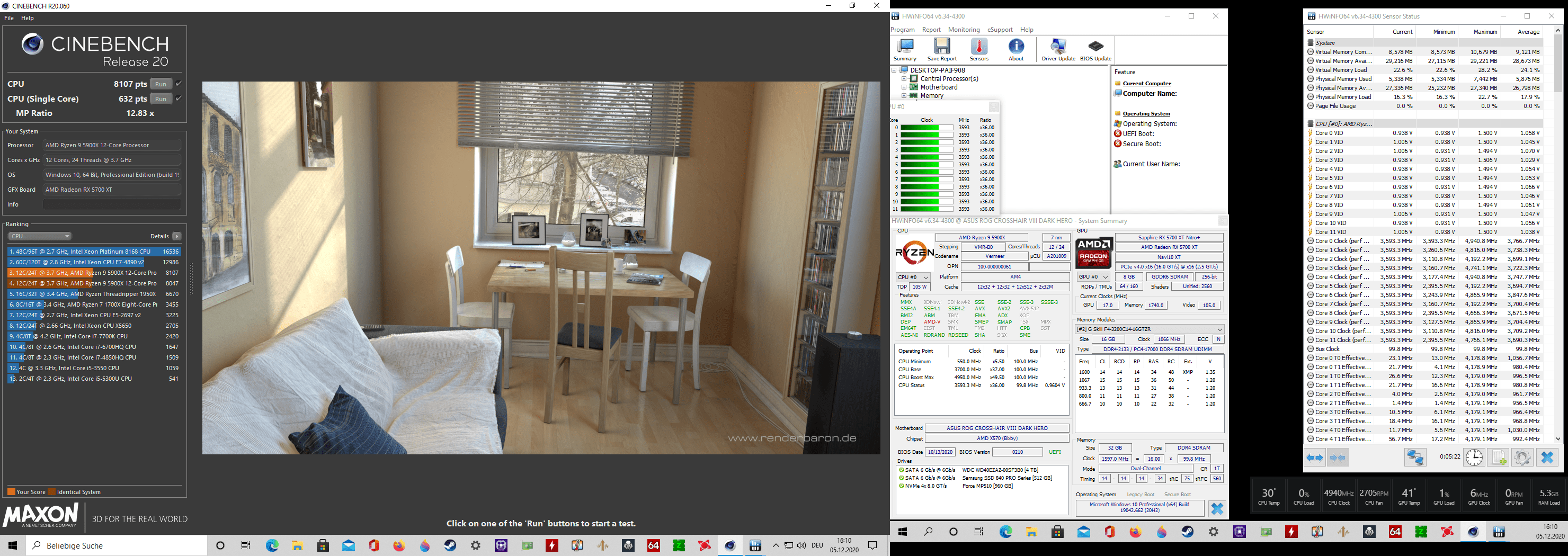This screenshot has width=1568, height=556.
Task: Click the Beliebige Suche taskbar search box
Action: (x=116, y=545)
